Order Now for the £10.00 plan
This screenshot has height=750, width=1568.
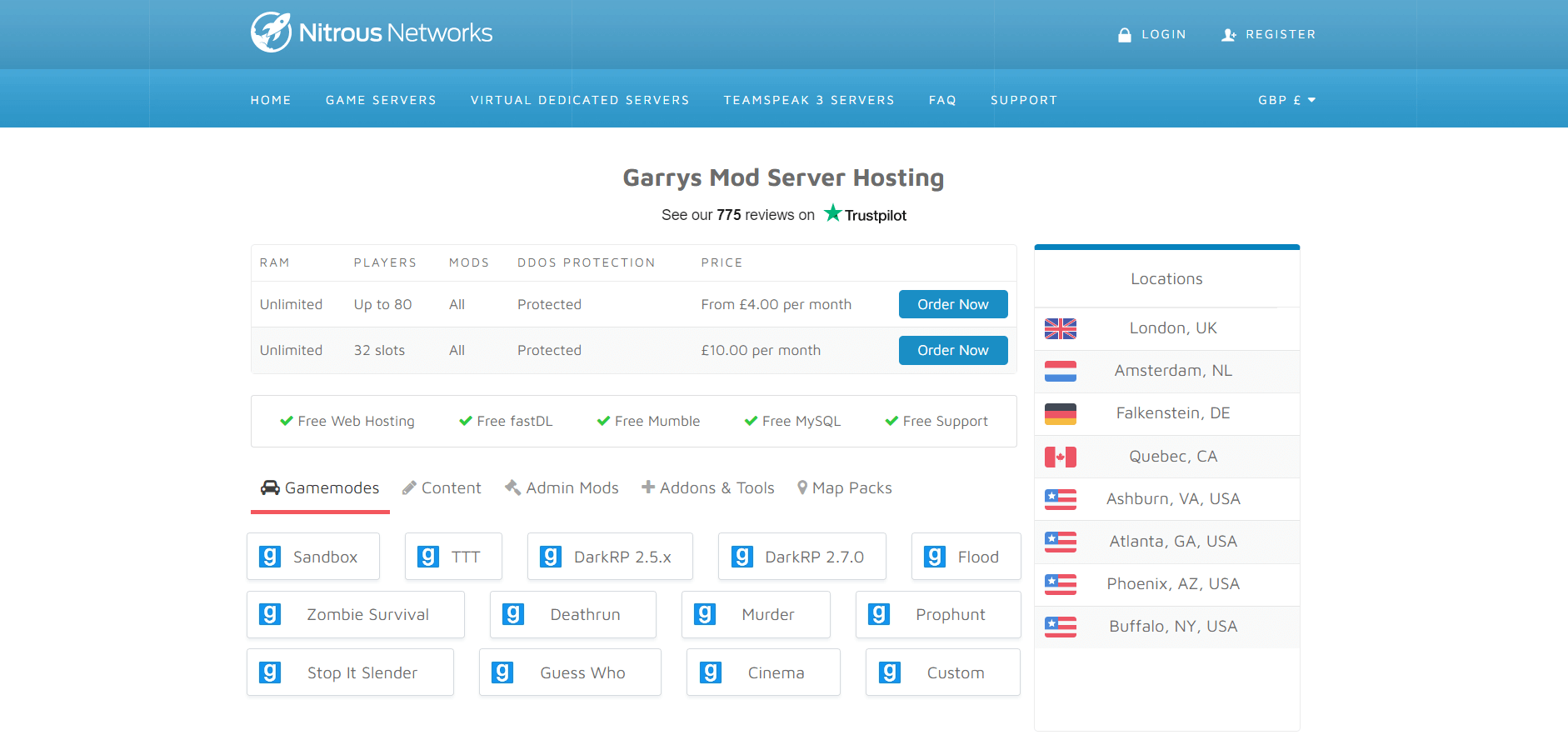click(953, 350)
